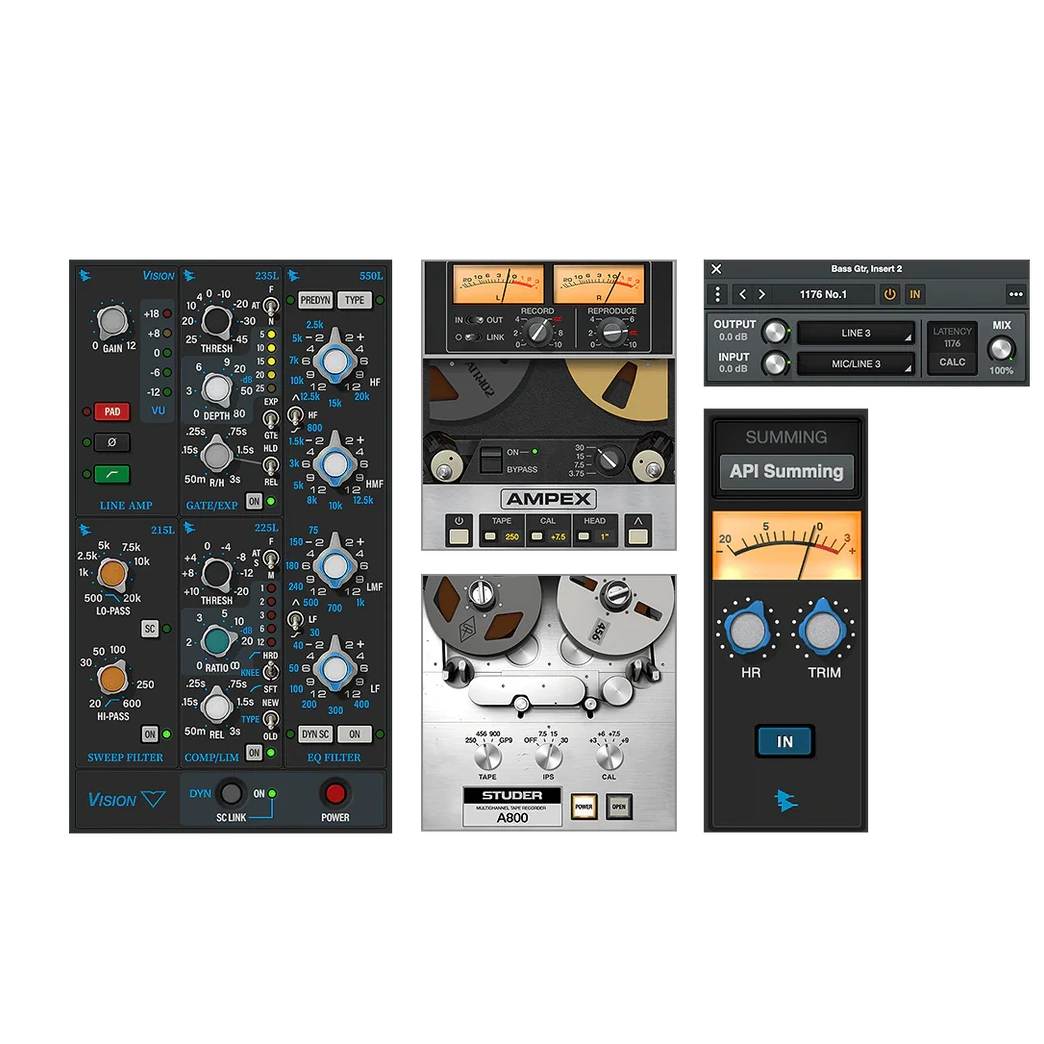The height and width of the screenshot is (1044, 1044).
Task: Click the API Summing selector button
Action: (x=786, y=471)
